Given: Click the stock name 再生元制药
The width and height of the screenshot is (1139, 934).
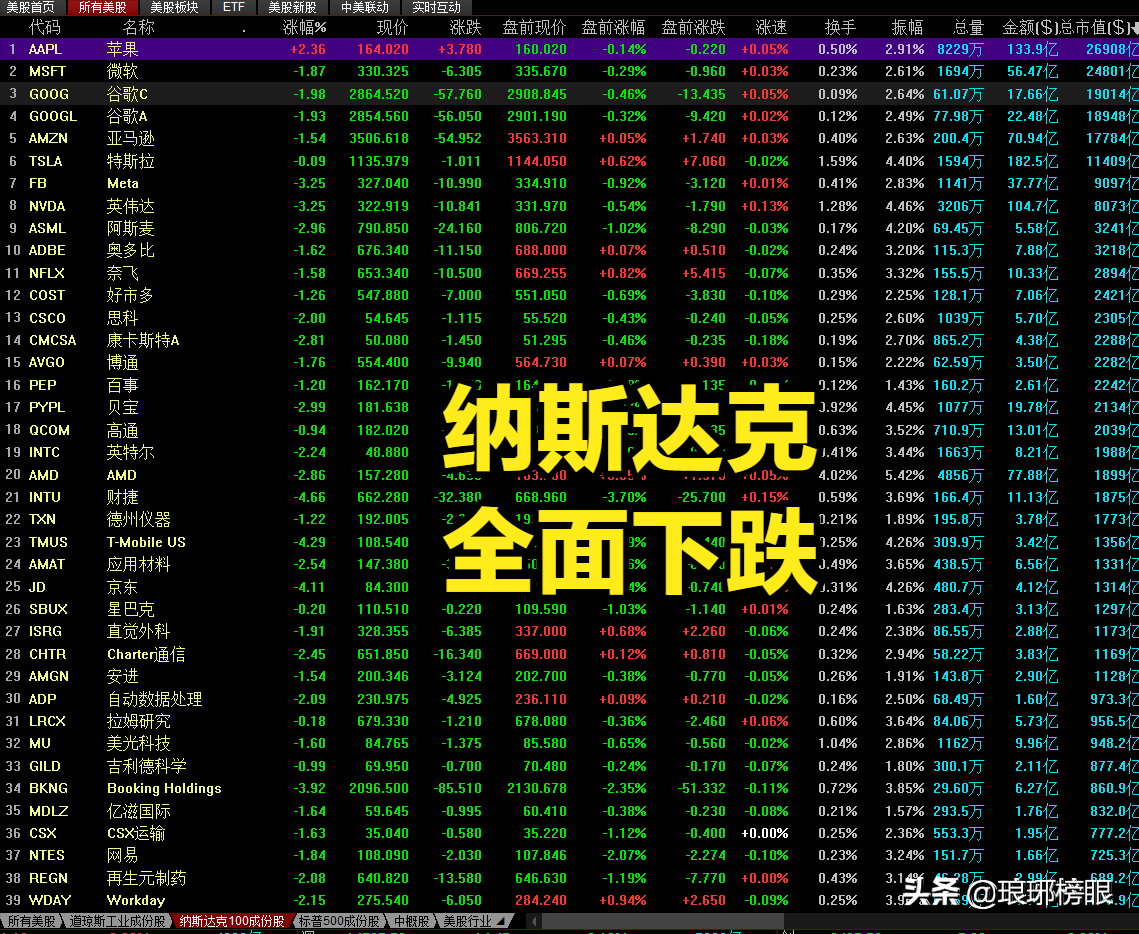Looking at the screenshot, I should click(x=147, y=878).
